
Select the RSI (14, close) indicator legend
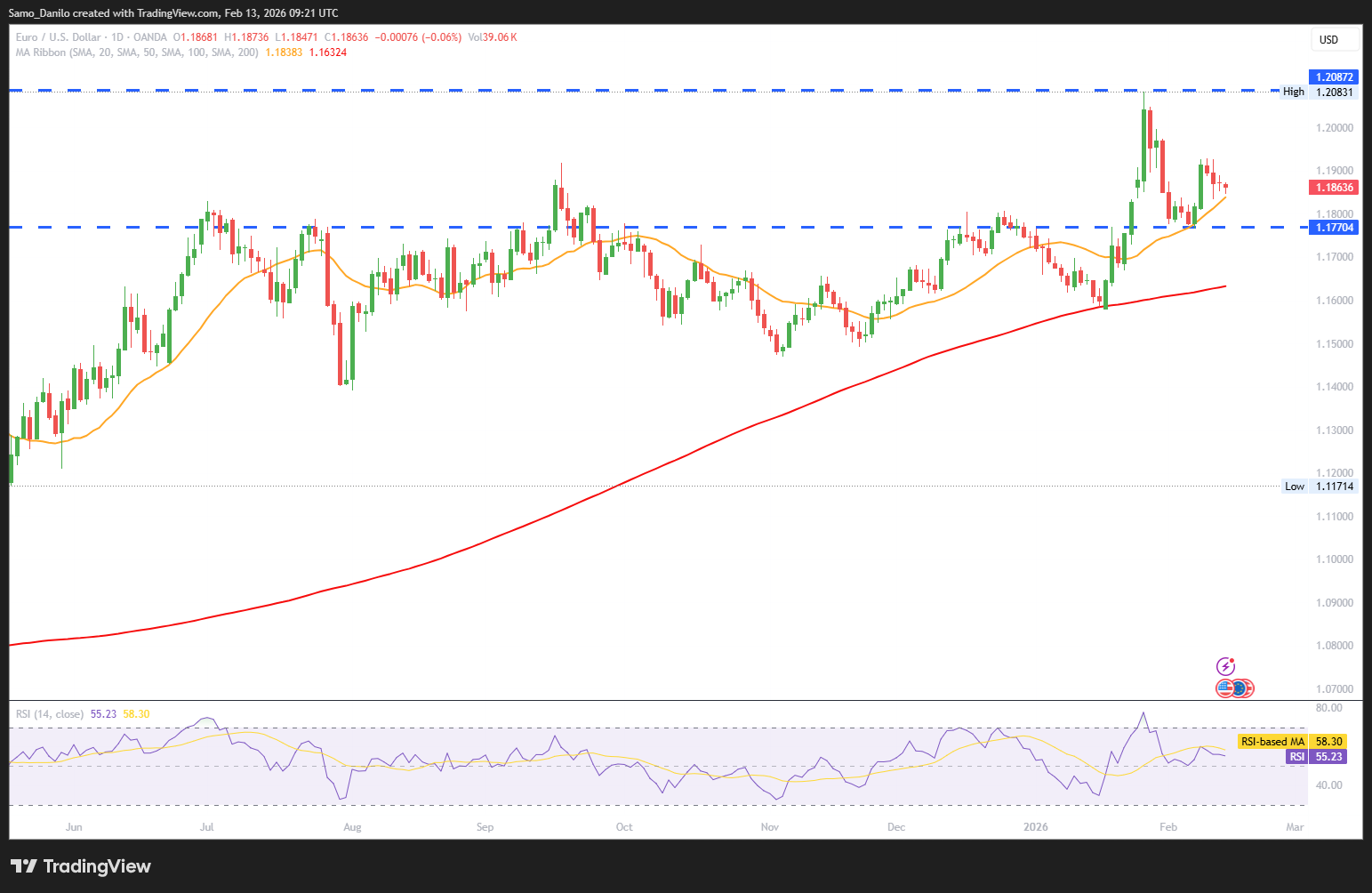pyautogui.click(x=50, y=714)
